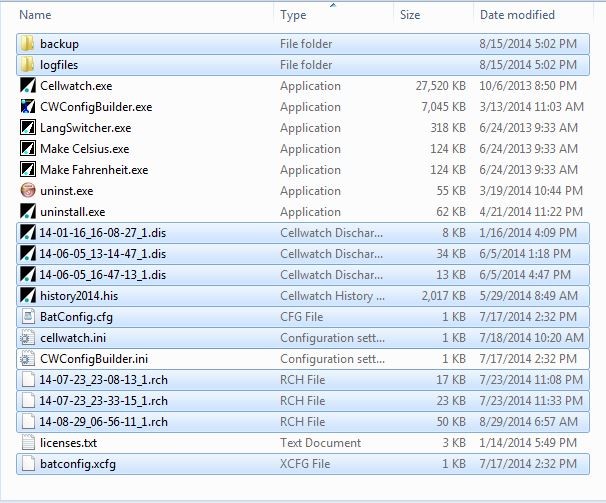The width and height of the screenshot is (606, 503).
Task: Select the Make Celsius.exe icon
Action: point(28,149)
